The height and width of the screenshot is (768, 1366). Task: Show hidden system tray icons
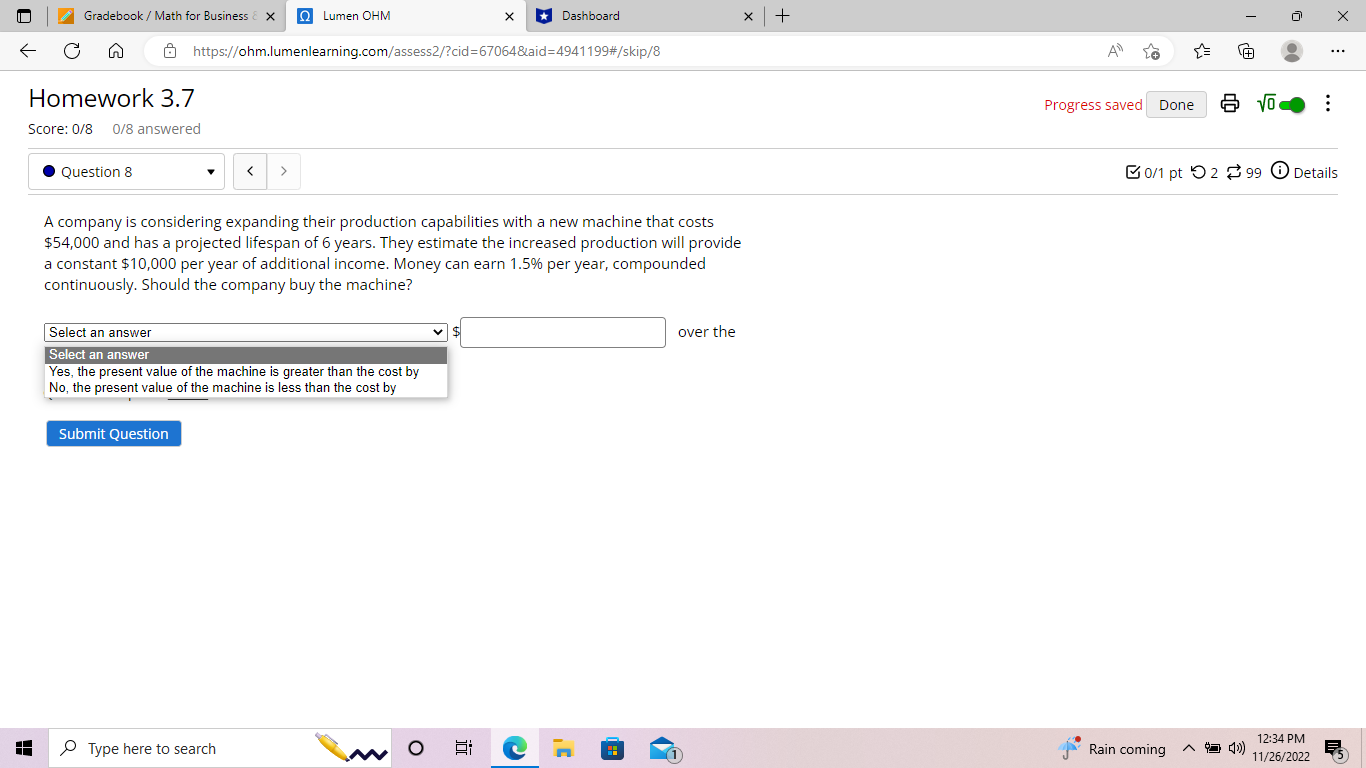coord(1188,748)
